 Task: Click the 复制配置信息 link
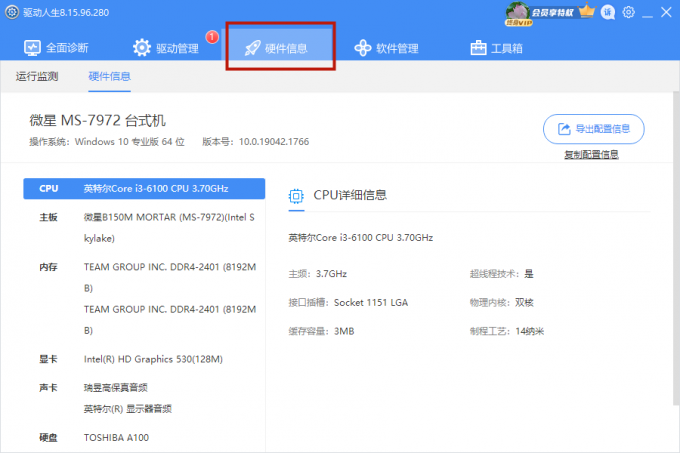click(591, 154)
